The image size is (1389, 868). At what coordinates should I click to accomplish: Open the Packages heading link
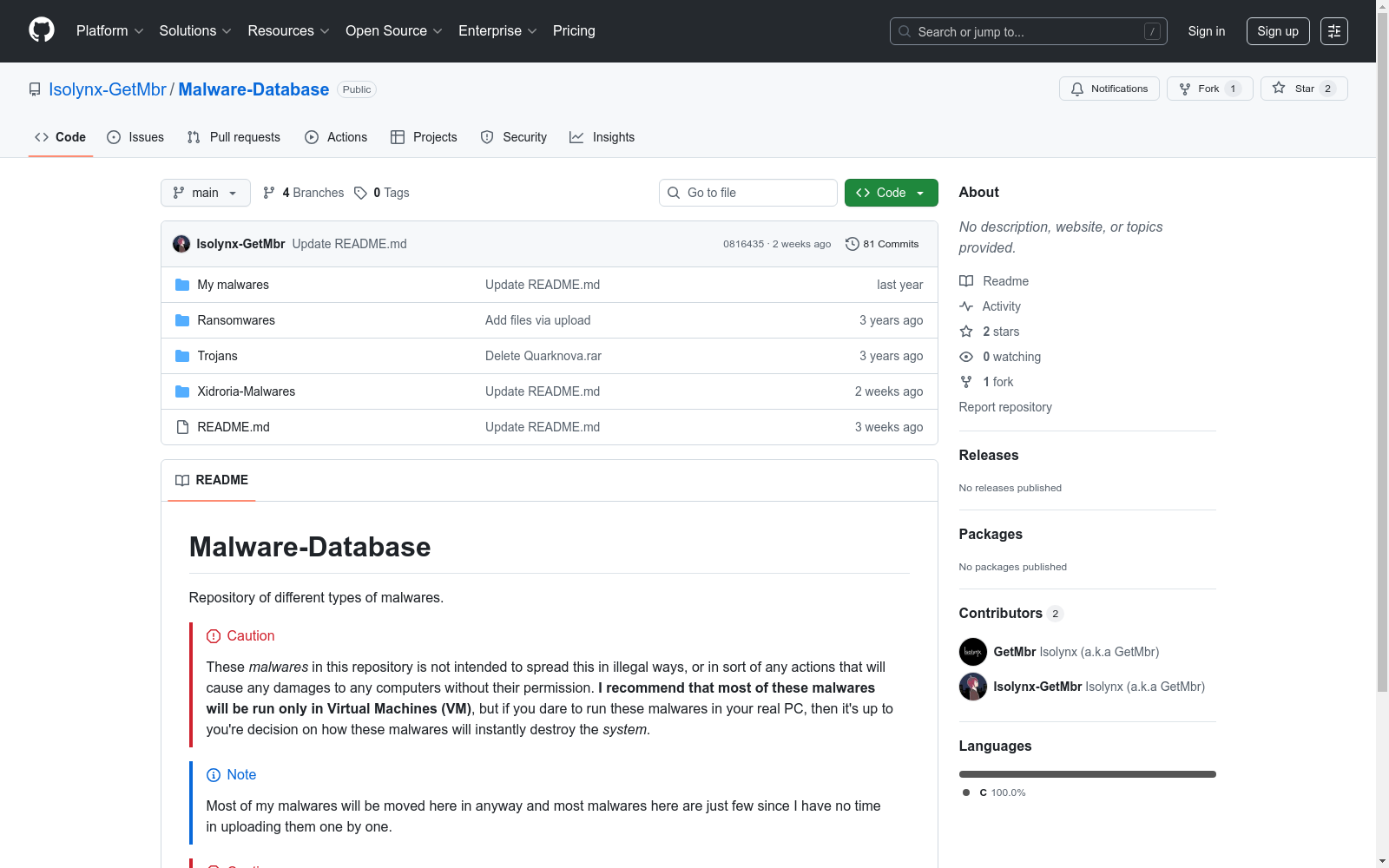pos(991,534)
